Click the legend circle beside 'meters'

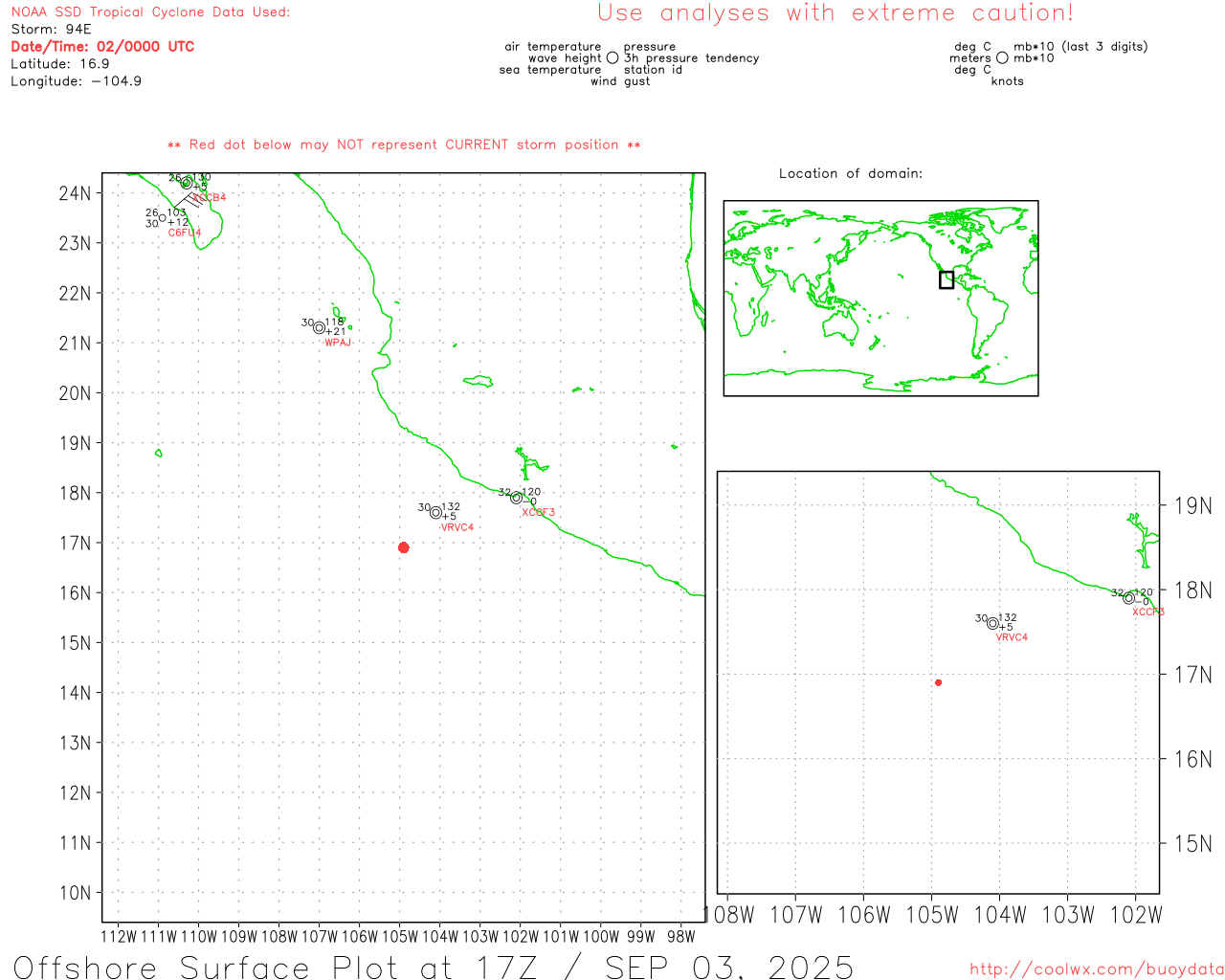click(1002, 57)
